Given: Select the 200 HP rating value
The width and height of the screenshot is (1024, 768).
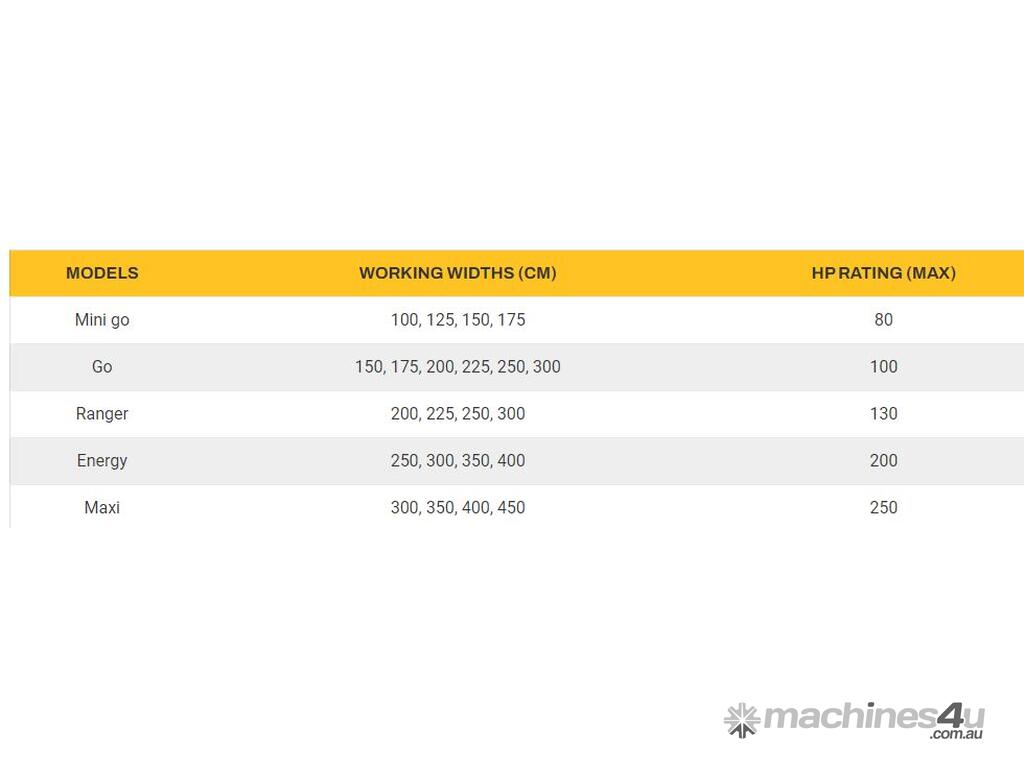Looking at the screenshot, I should tap(883, 461).
